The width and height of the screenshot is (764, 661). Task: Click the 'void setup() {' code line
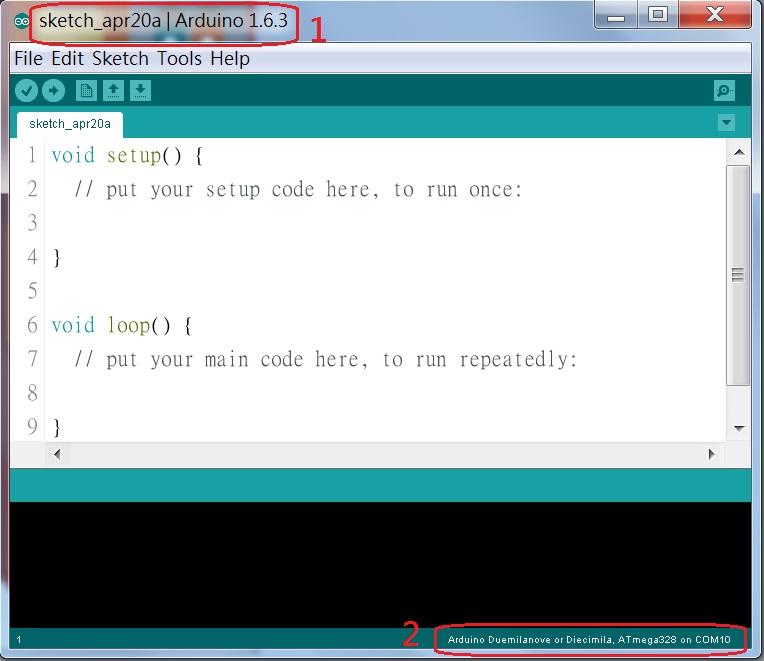127,156
